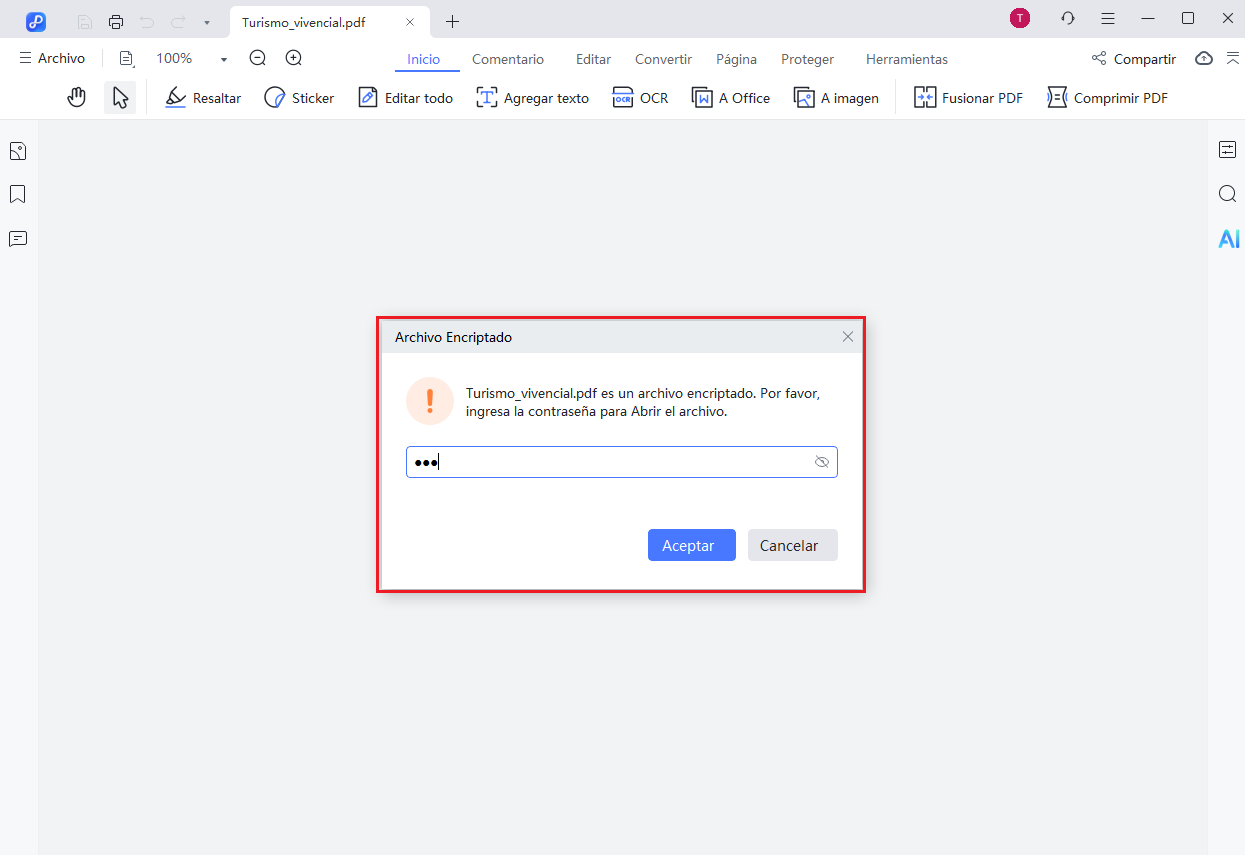The width and height of the screenshot is (1245, 855).
Task: Activate the selection cursor tool
Action: [x=119, y=96]
